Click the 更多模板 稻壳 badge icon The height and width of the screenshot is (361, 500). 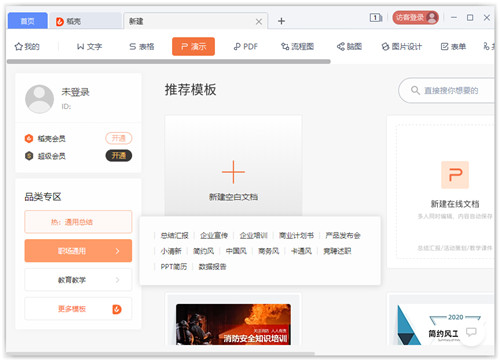coord(117,309)
